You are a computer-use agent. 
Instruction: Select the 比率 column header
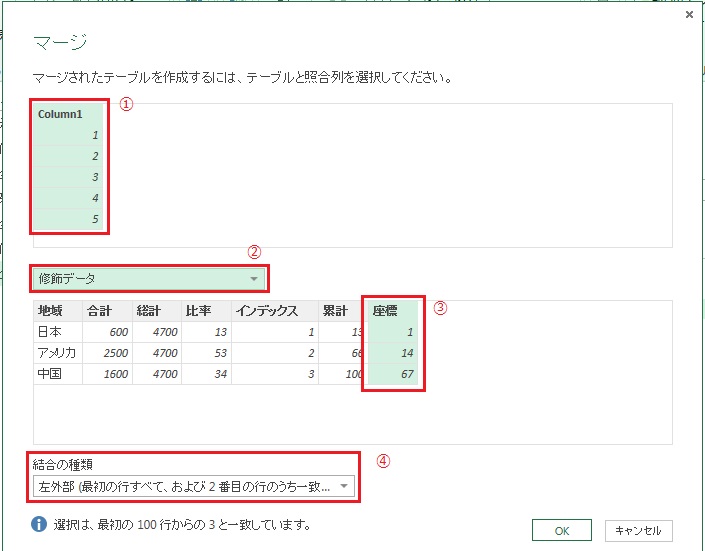click(206, 311)
